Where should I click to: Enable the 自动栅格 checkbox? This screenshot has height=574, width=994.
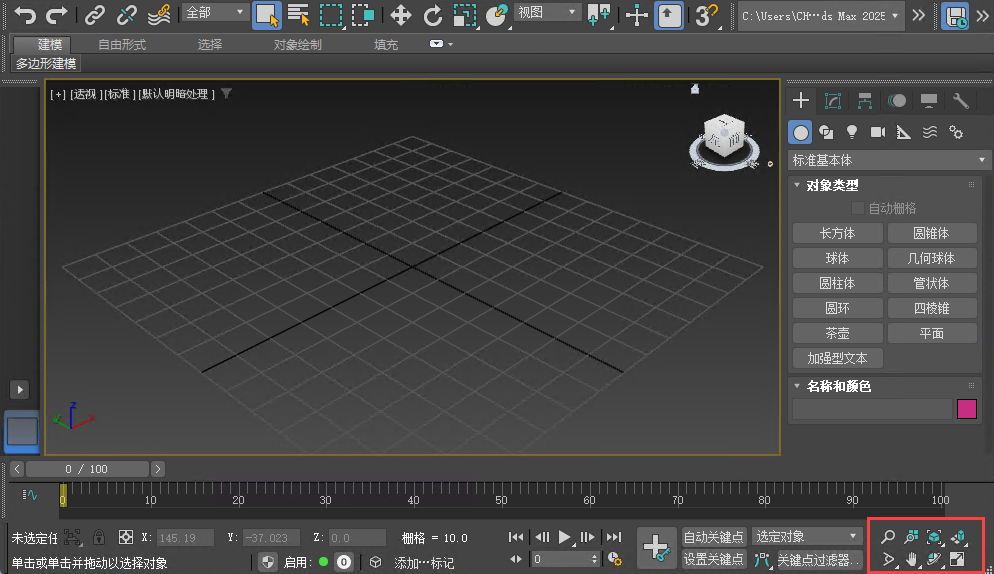pos(858,208)
